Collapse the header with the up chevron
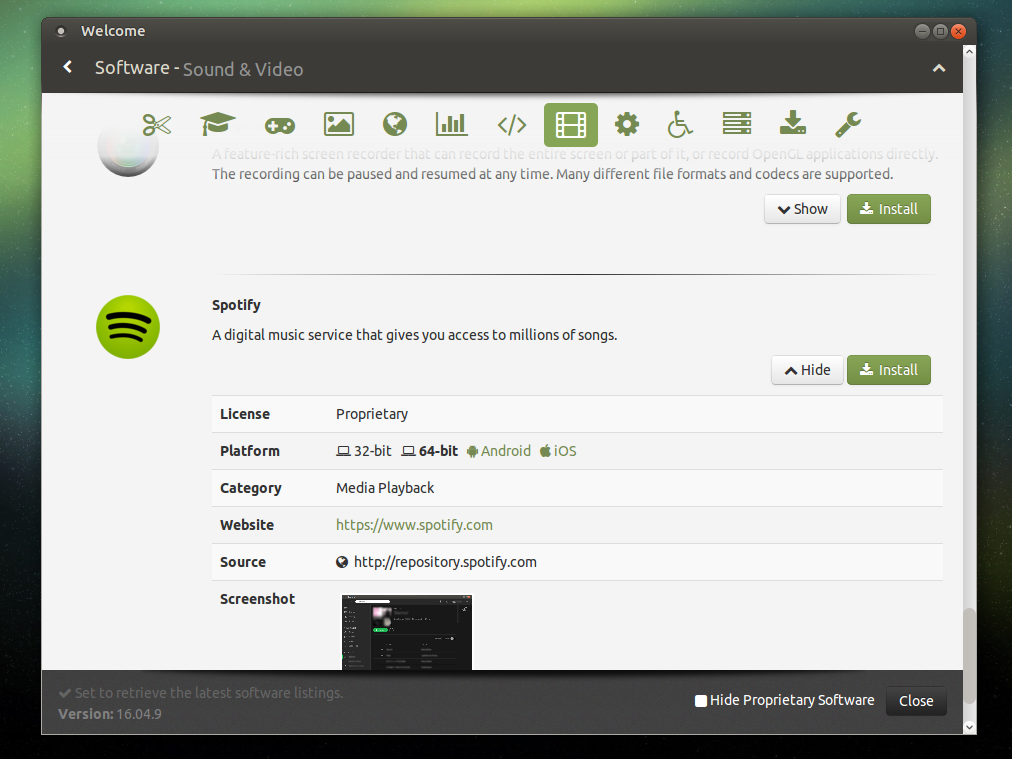 (x=938, y=67)
